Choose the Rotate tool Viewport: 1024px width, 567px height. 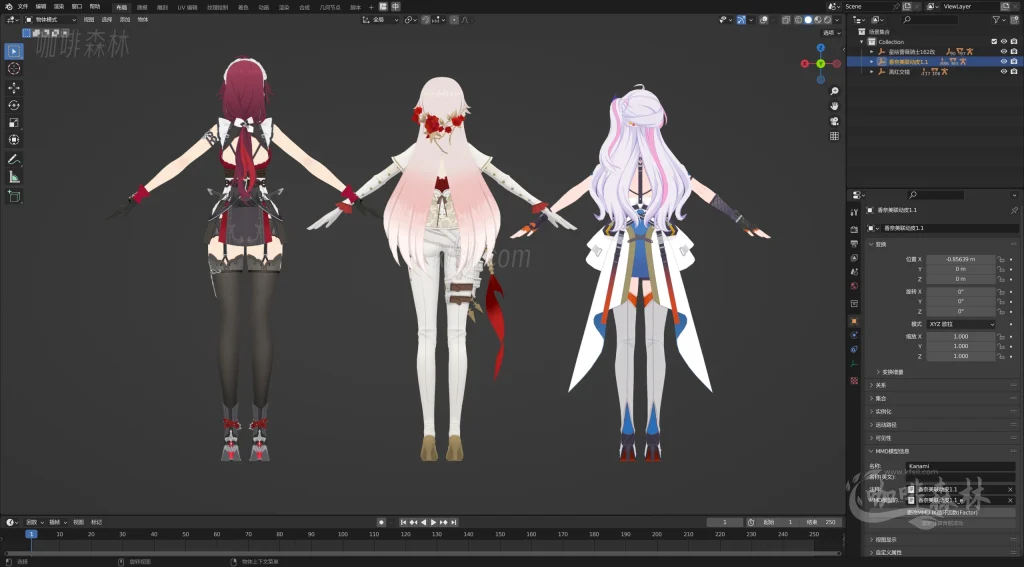click(14, 105)
